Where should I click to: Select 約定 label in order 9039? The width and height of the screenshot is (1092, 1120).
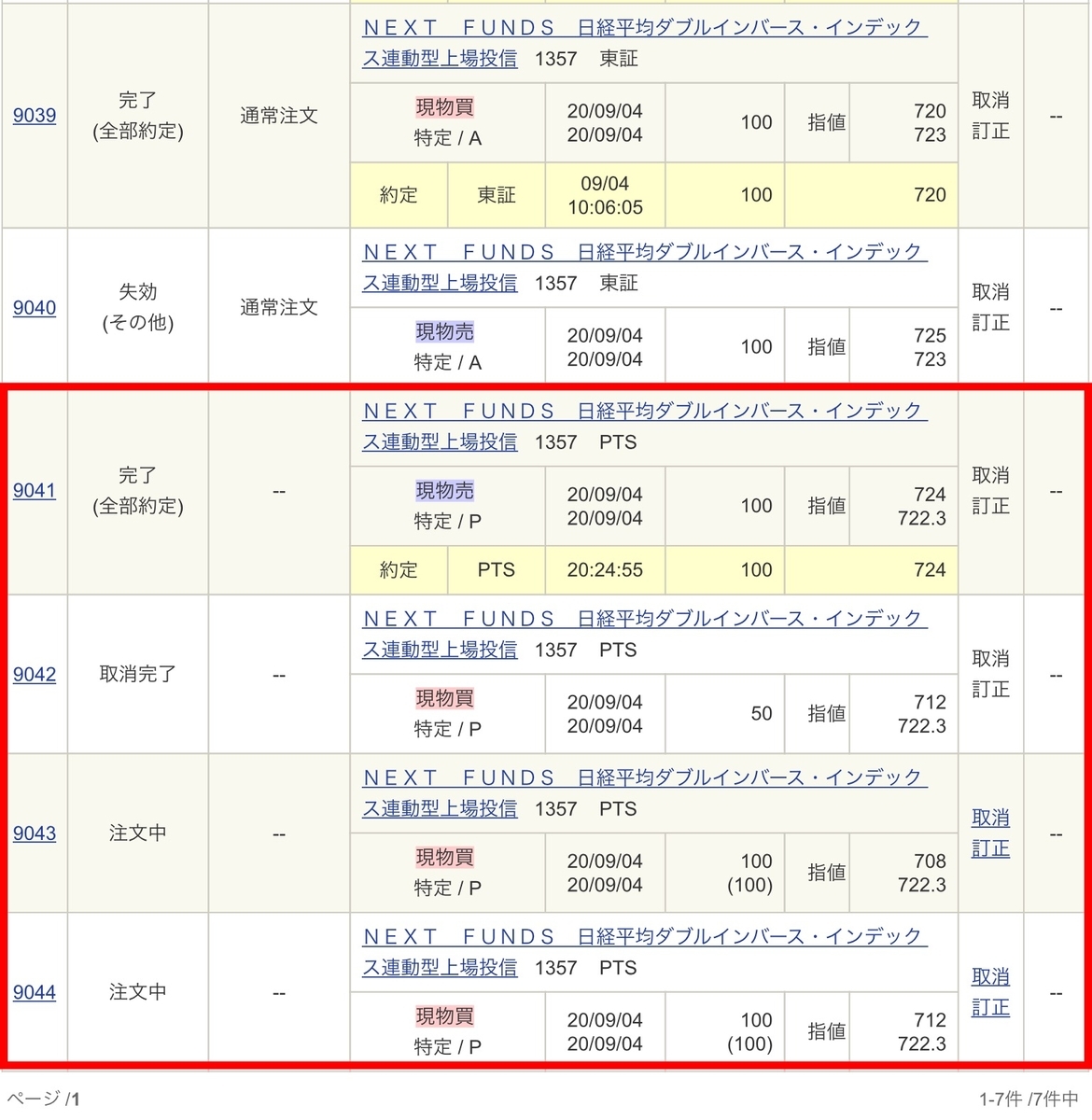pyautogui.click(x=399, y=195)
